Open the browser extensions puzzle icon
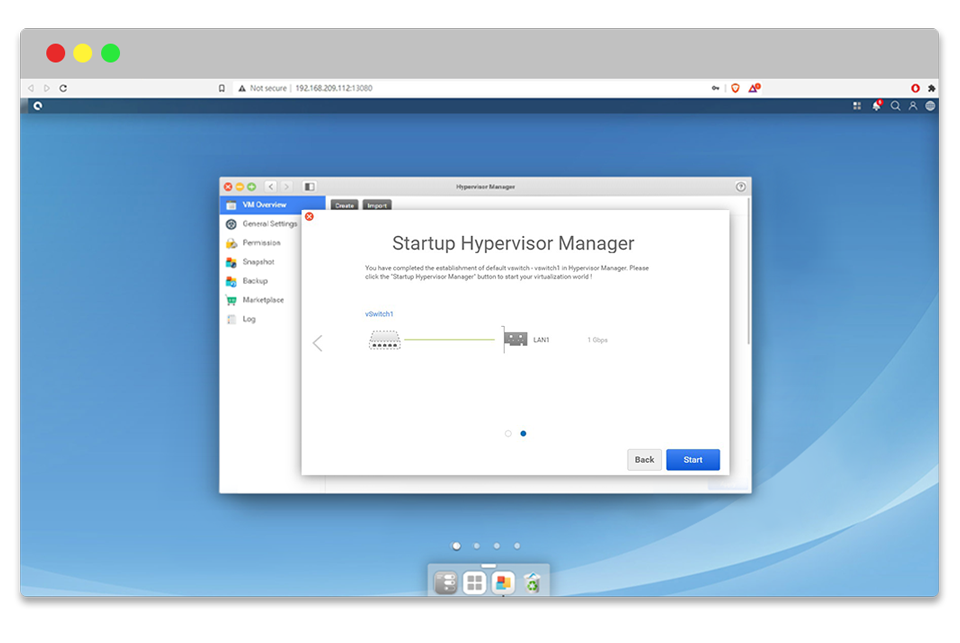 931,88
